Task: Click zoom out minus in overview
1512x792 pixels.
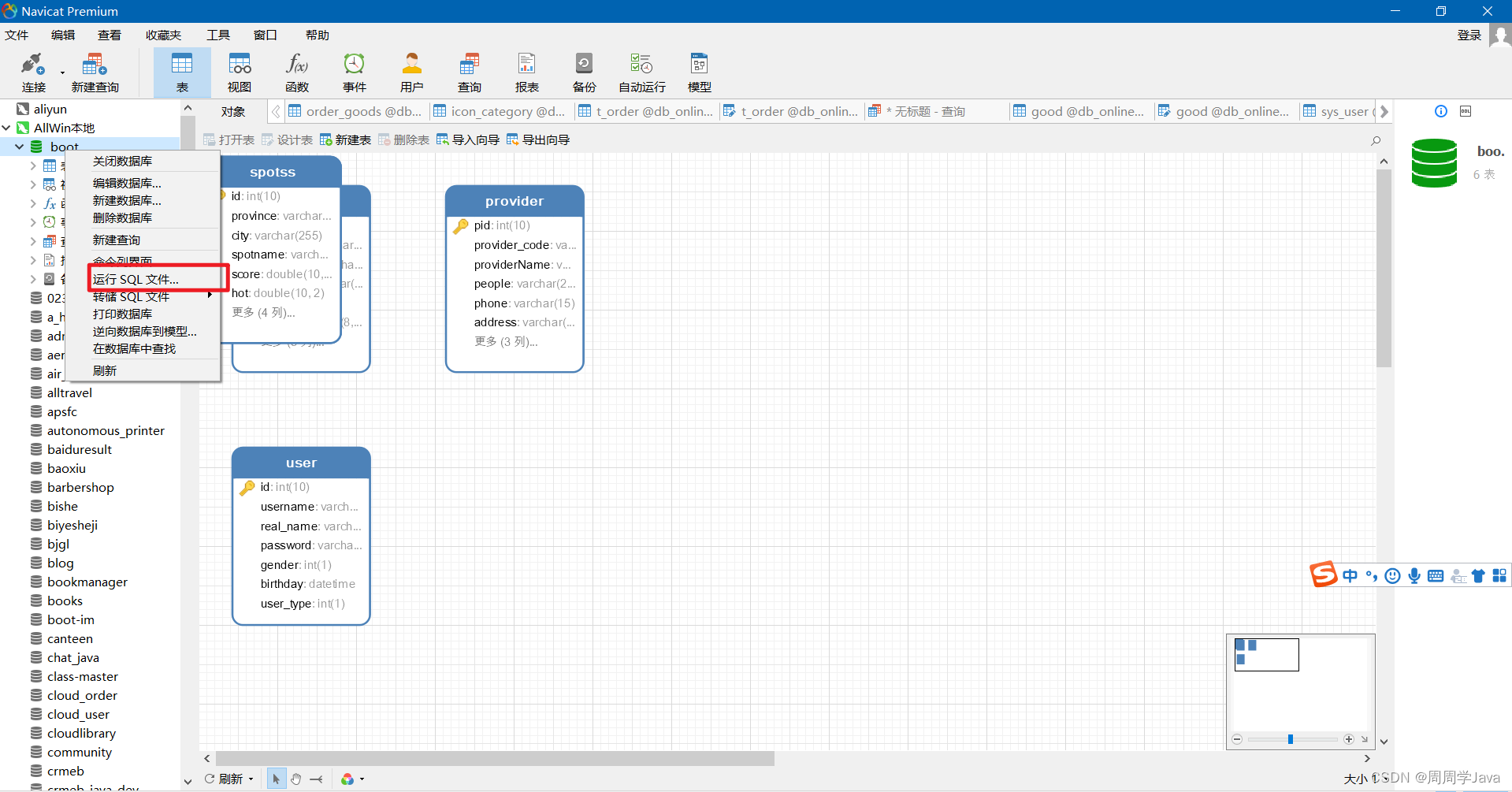Action: (x=1237, y=739)
